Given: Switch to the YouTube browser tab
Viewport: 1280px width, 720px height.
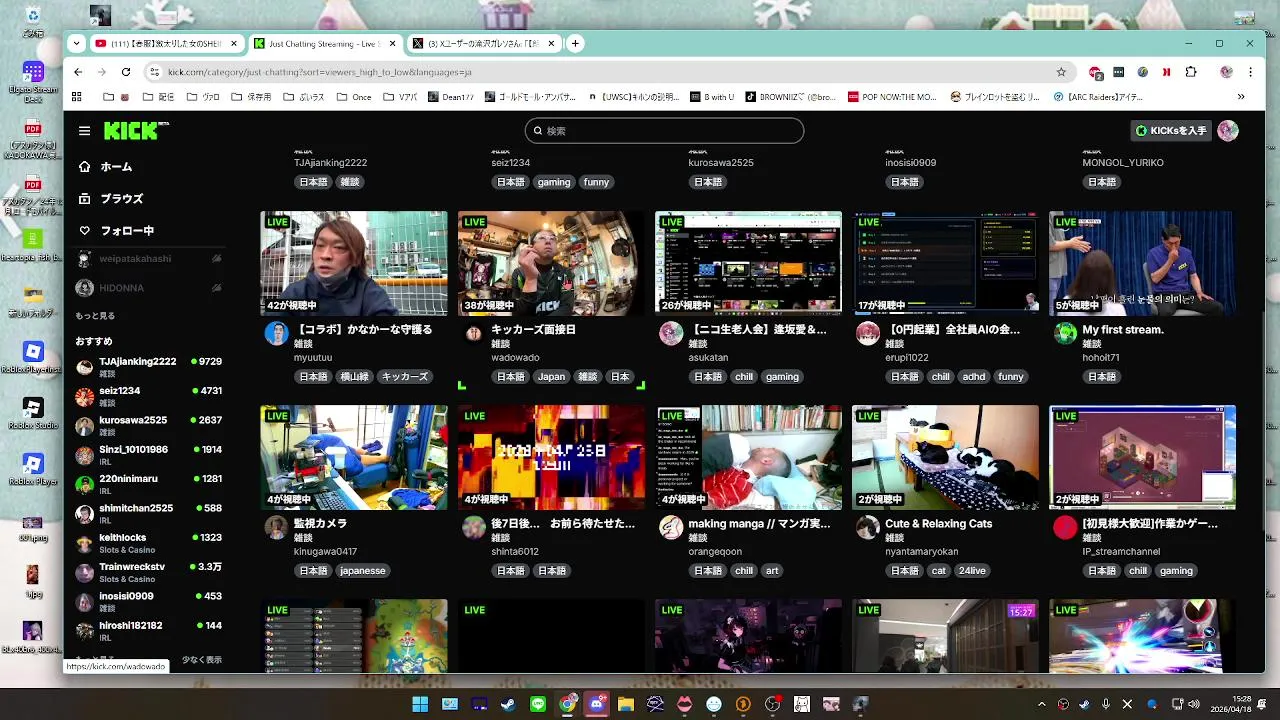Looking at the screenshot, I should [167, 44].
